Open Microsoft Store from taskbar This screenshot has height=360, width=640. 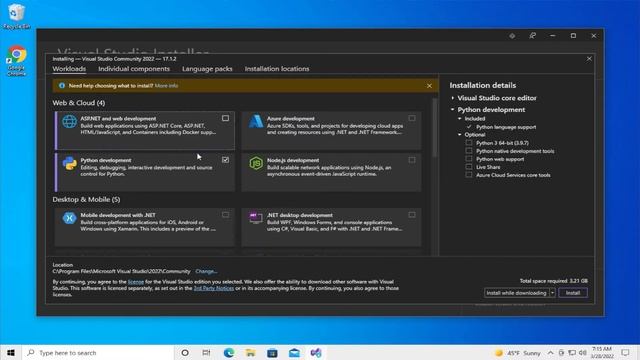[x=272, y=353]
